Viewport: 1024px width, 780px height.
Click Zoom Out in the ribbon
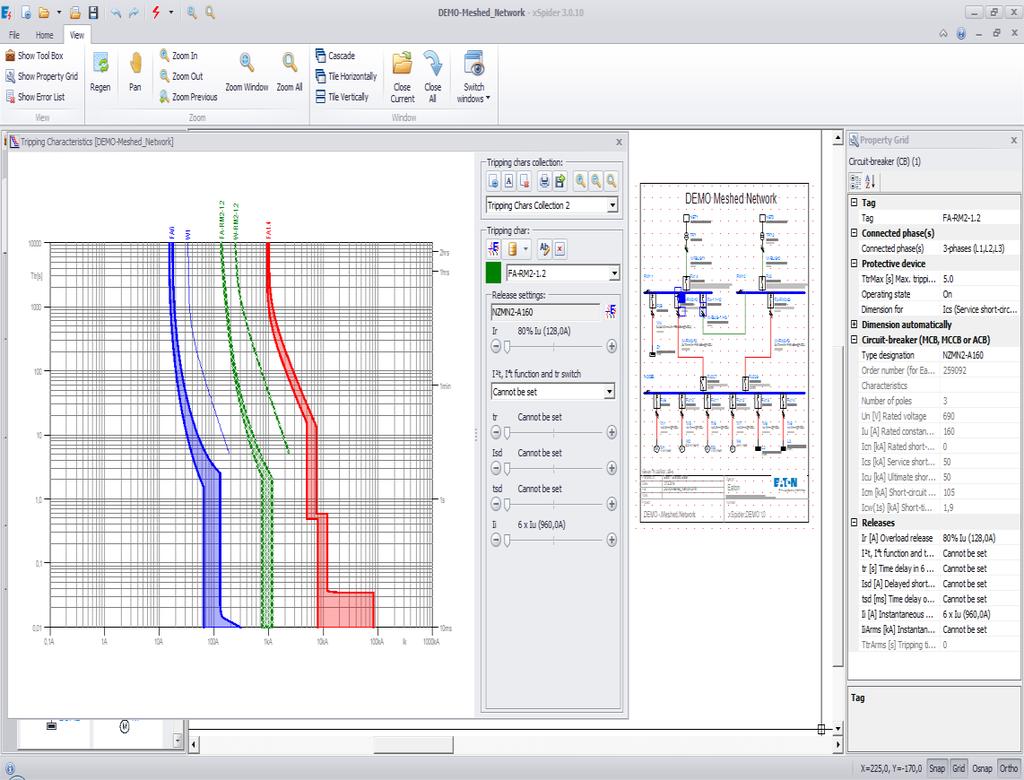pyautogui.click(x=182, y=76)
